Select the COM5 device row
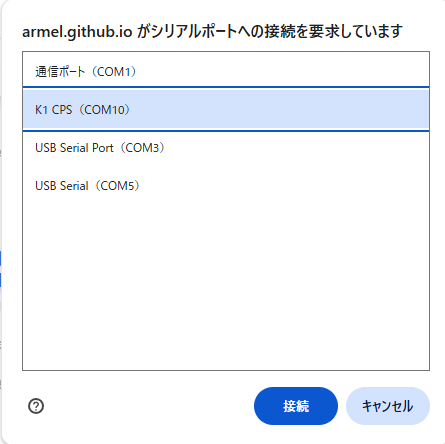This screenshot has height=444, width=445. coord(226,186)
